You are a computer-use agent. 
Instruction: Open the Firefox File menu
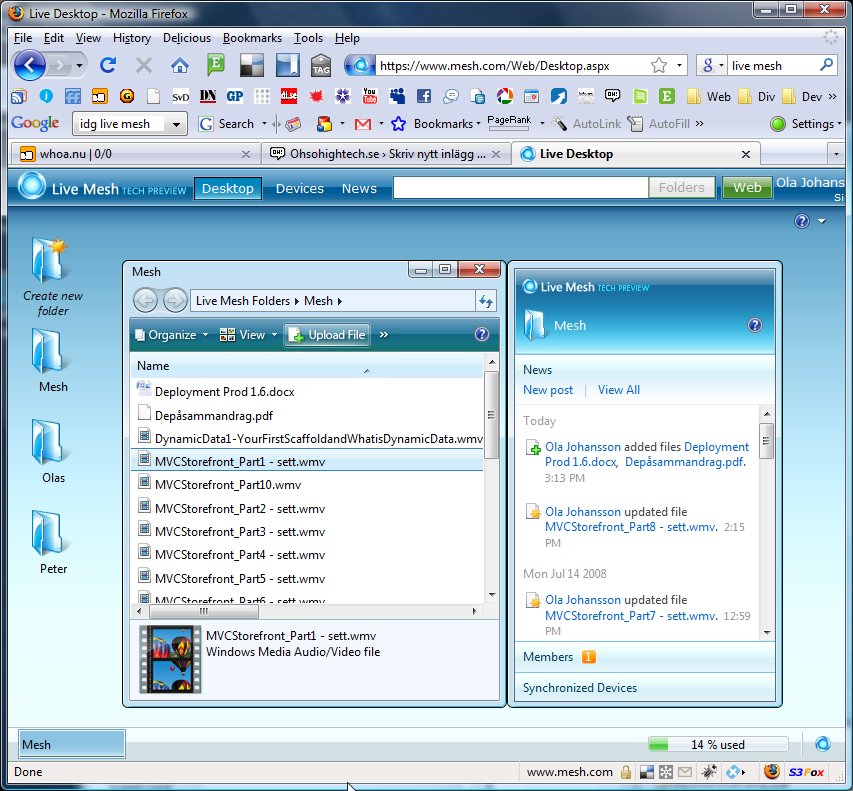coord(23,38)
